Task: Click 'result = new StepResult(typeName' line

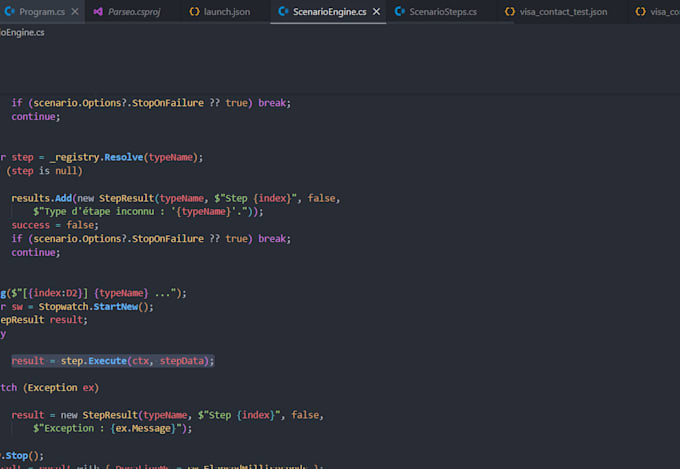Action: pos(167,415)
